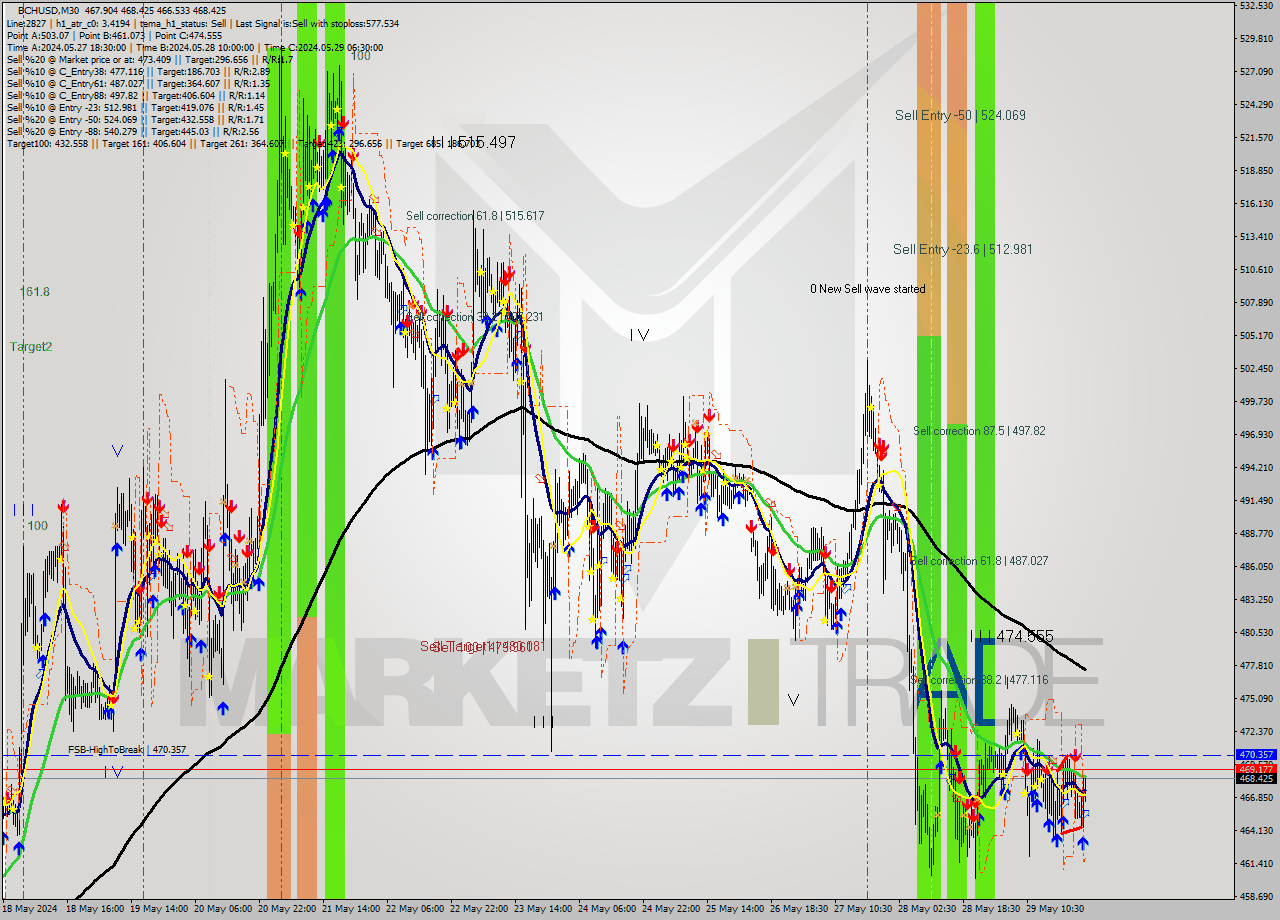Image resolution: width=1280 pixels, height=920 pixels.
Task: Click the black 468.425 current price tag
Action: 1256,778
